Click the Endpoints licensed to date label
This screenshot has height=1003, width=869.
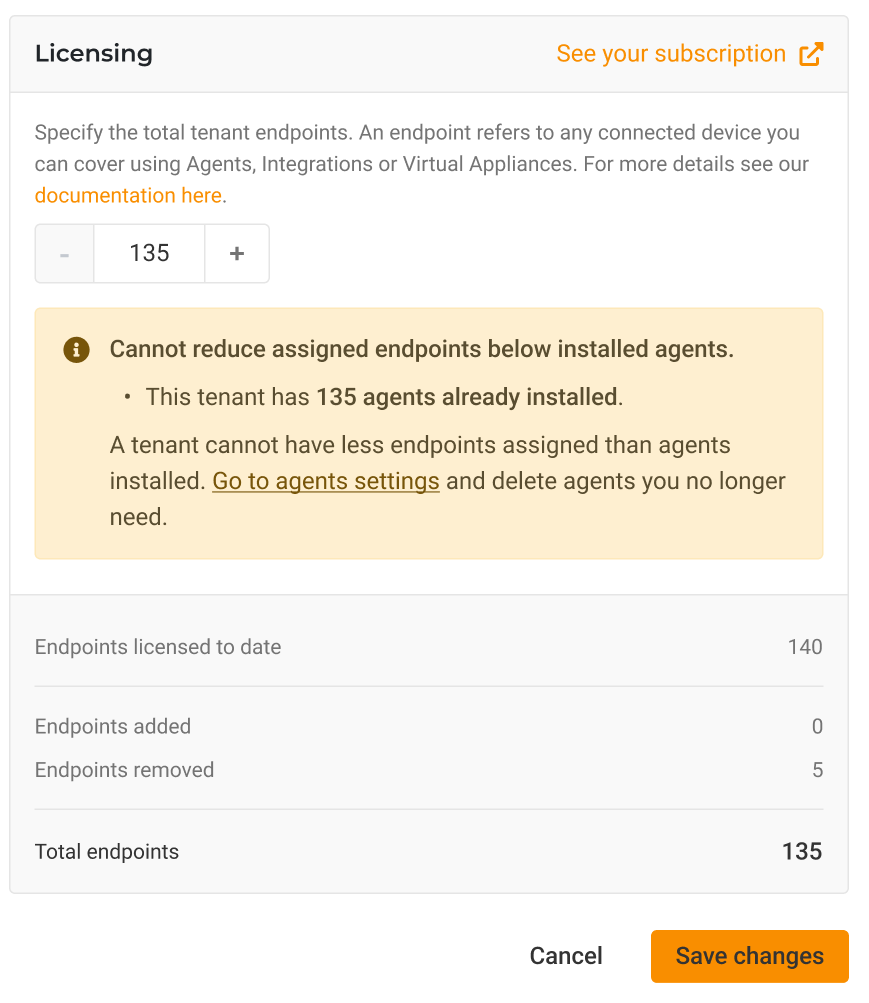click(x=158, y=647)
